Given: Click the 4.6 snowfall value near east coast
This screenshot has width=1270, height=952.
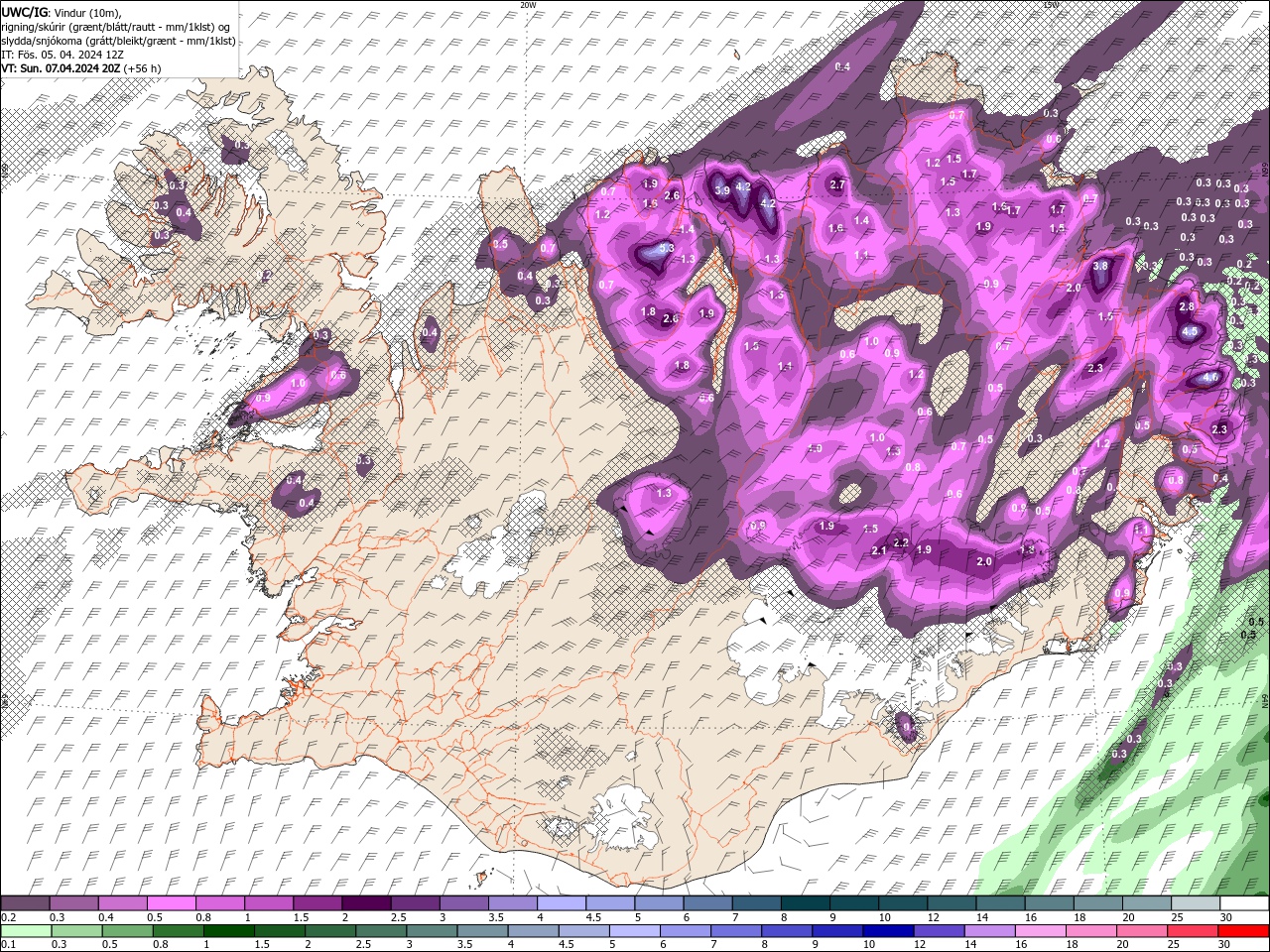Looking at the screenshot, I should (1210, 378).
